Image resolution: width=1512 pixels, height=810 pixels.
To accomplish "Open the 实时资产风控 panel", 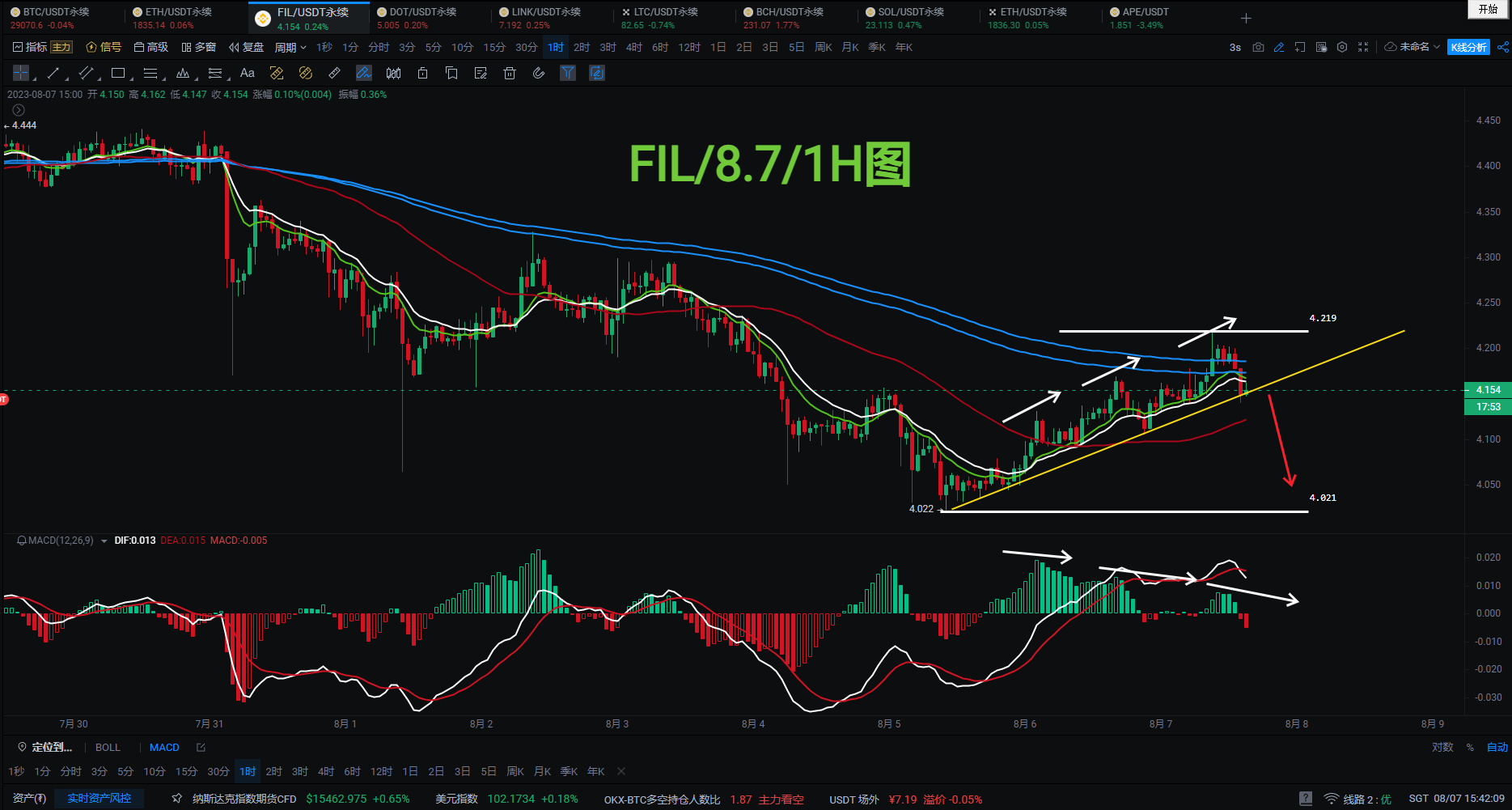I will coord(99,799).
